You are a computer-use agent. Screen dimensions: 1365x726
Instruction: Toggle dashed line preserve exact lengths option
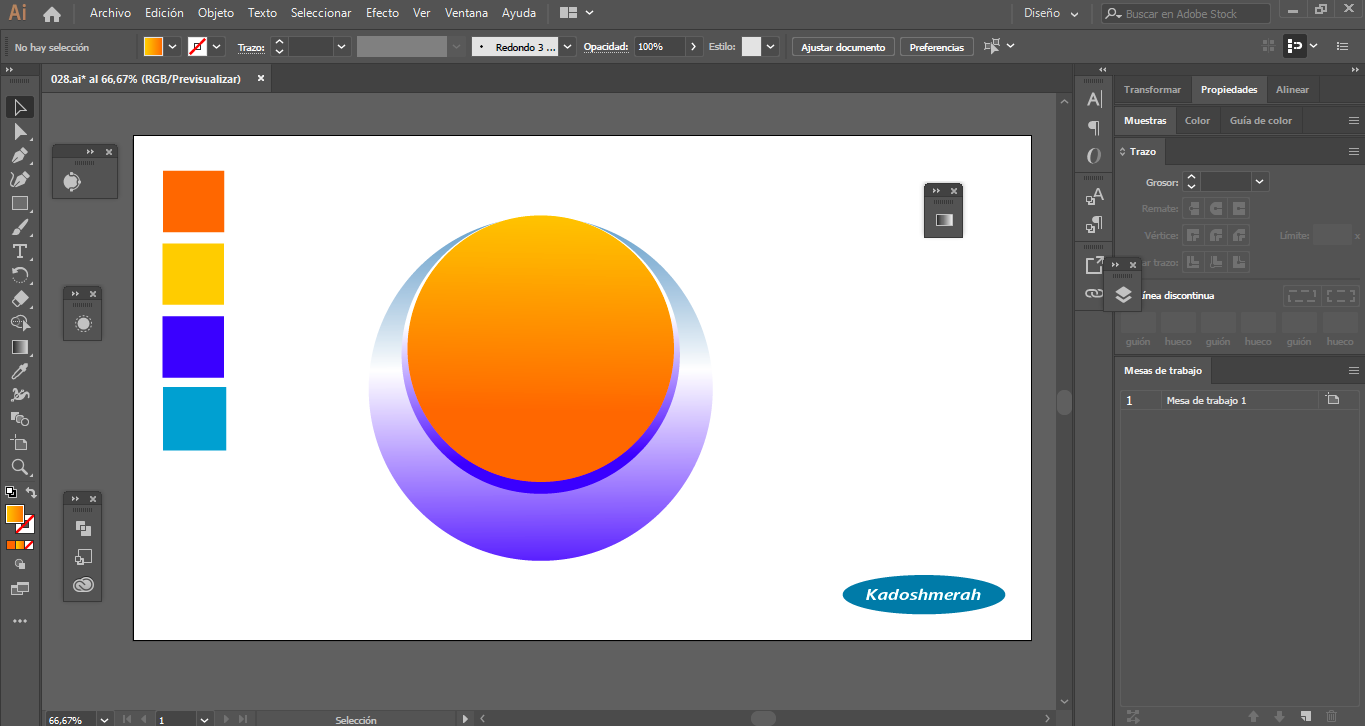pos(1302,296)
